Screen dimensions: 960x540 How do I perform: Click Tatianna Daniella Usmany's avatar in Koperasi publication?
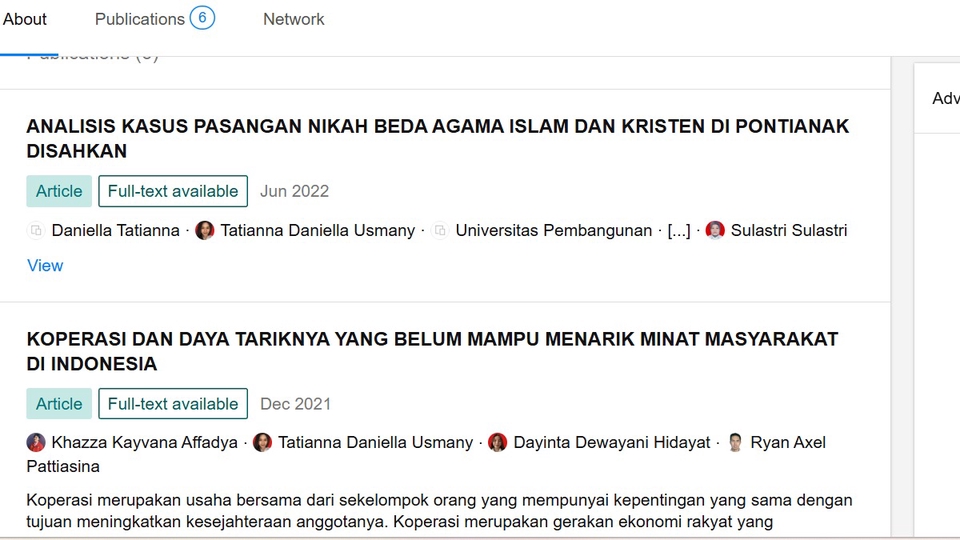pos(262,442)
